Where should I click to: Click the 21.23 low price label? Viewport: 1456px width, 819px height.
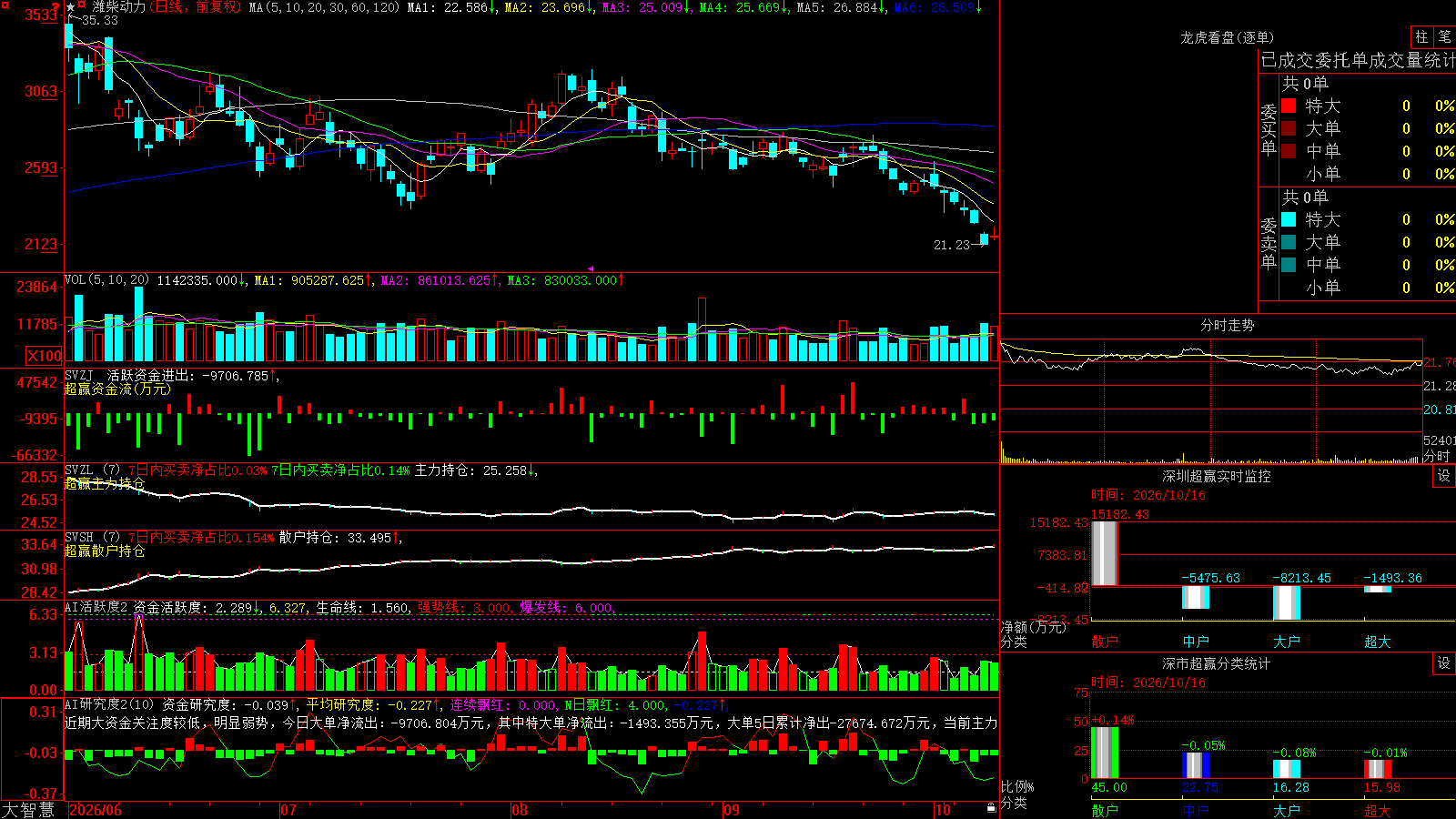(x=952, y=245)
